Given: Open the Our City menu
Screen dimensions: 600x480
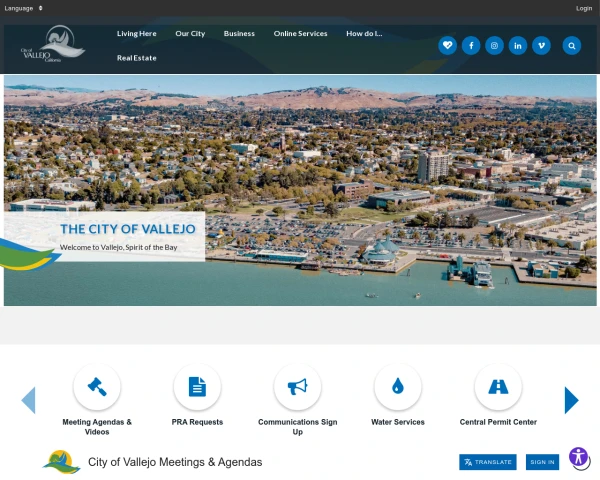Looking at the screenshot, I should 190,34.
